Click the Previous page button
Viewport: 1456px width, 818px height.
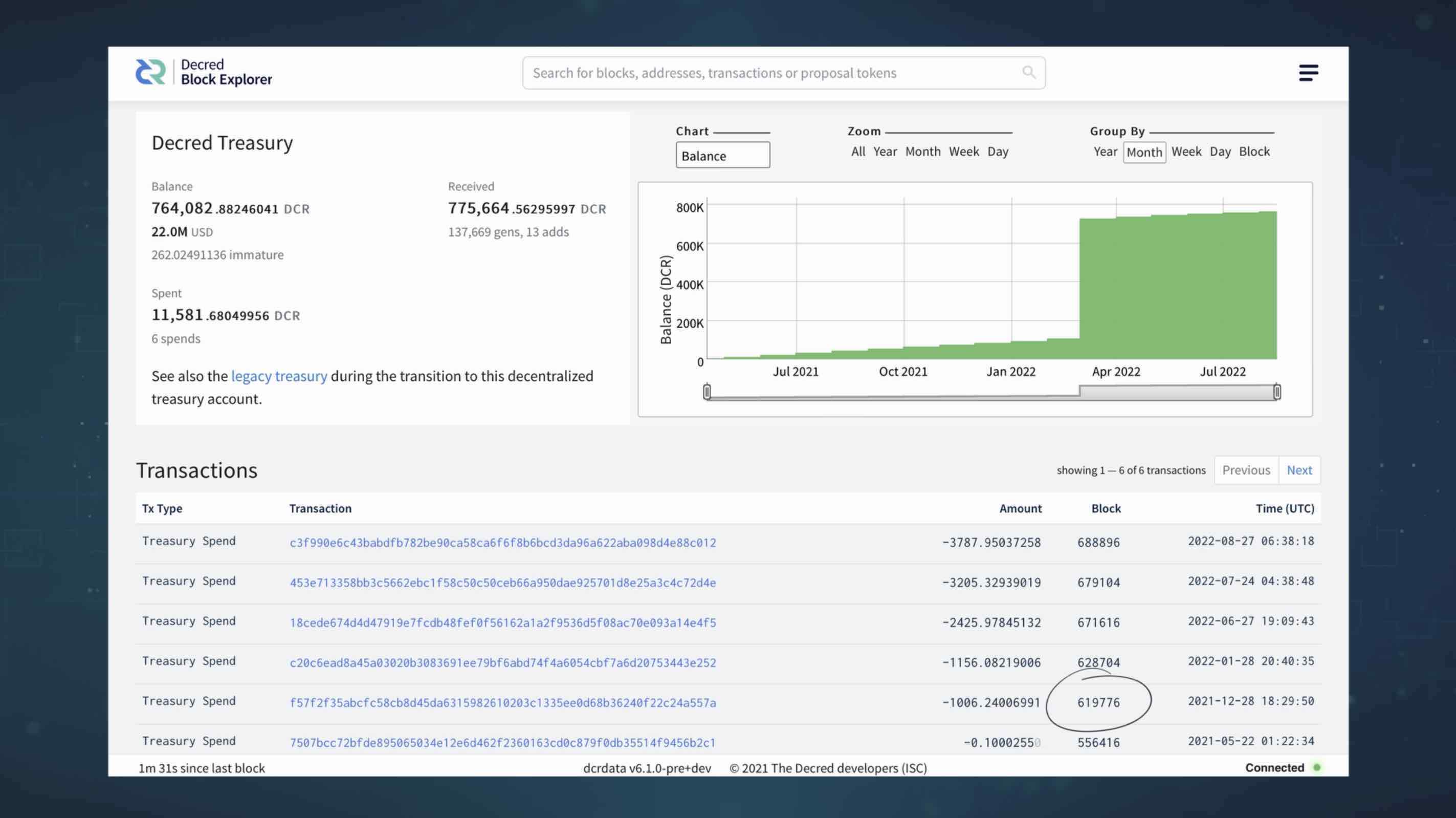click(1246, 470)
